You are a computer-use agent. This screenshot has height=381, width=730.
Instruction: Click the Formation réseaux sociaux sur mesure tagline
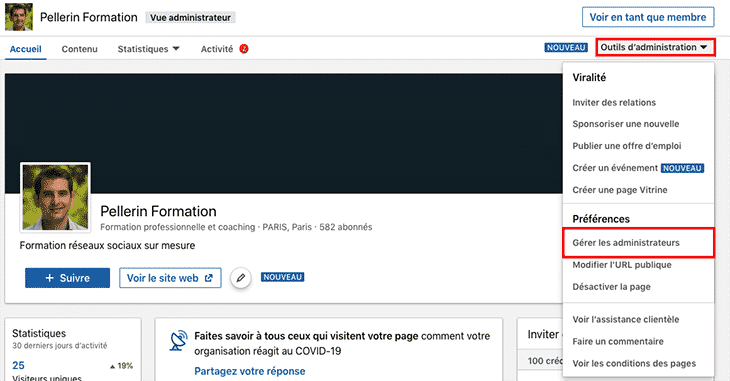coord(107,245)
